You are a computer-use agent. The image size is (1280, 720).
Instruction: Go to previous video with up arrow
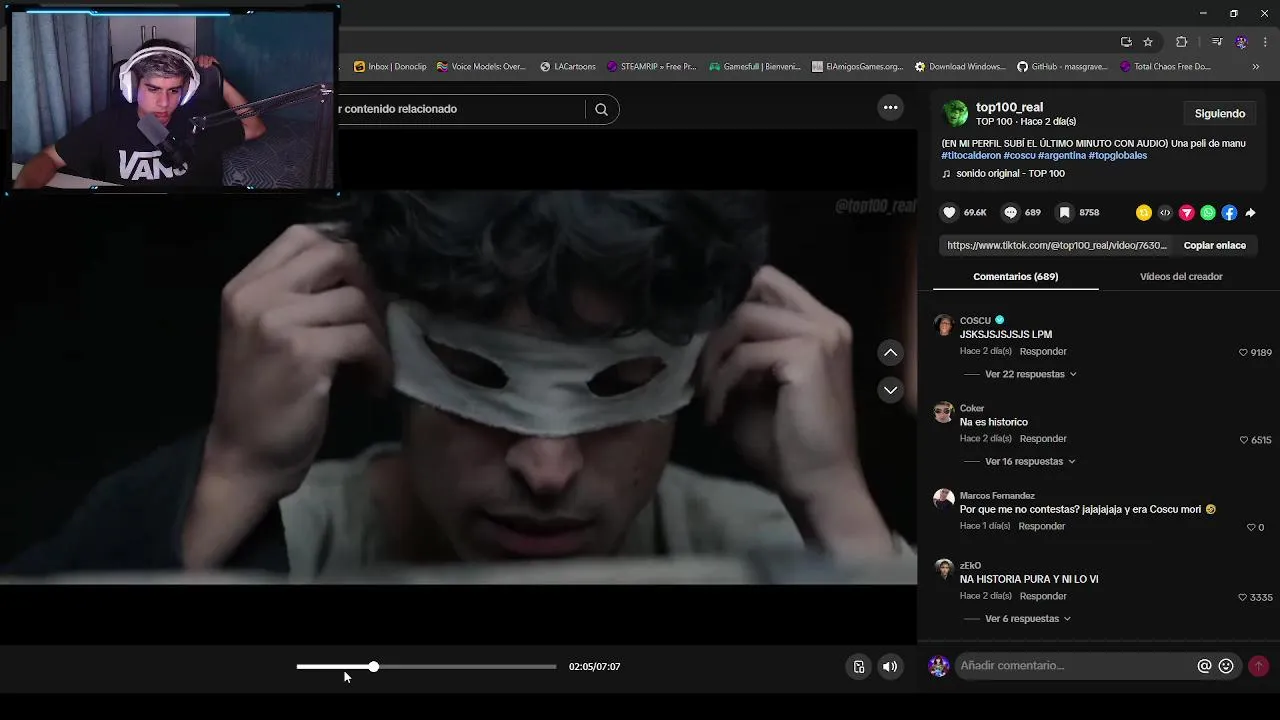coord(890,352)
